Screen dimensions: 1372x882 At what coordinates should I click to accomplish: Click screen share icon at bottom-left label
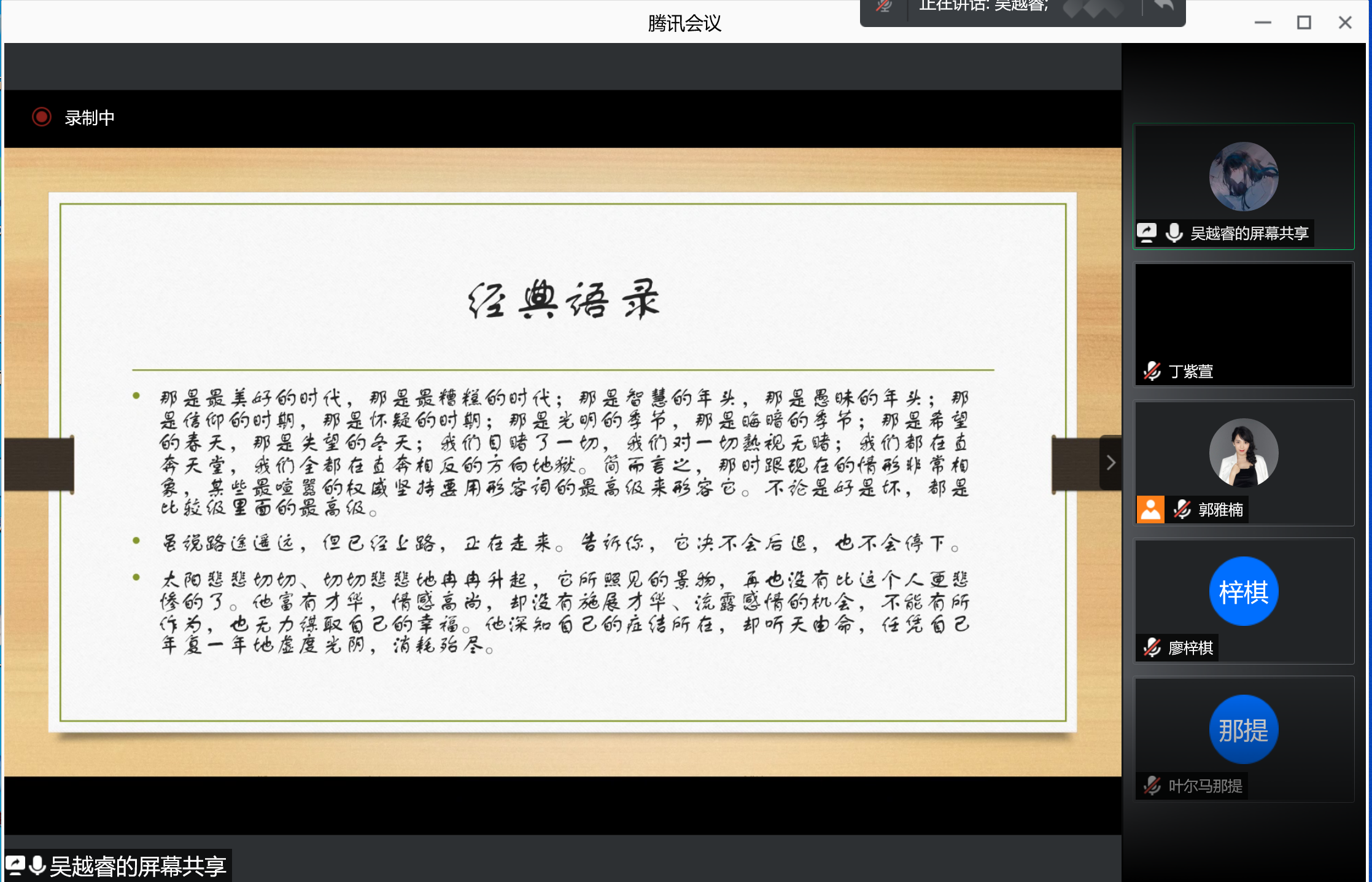pyautogui.click(x=15, y=865)
